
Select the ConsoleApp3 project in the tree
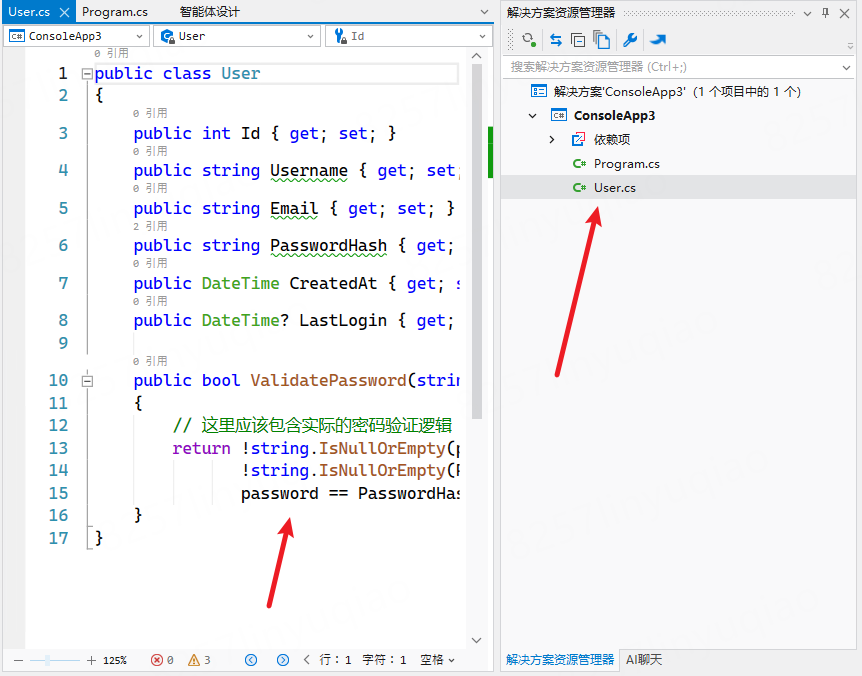678,115
